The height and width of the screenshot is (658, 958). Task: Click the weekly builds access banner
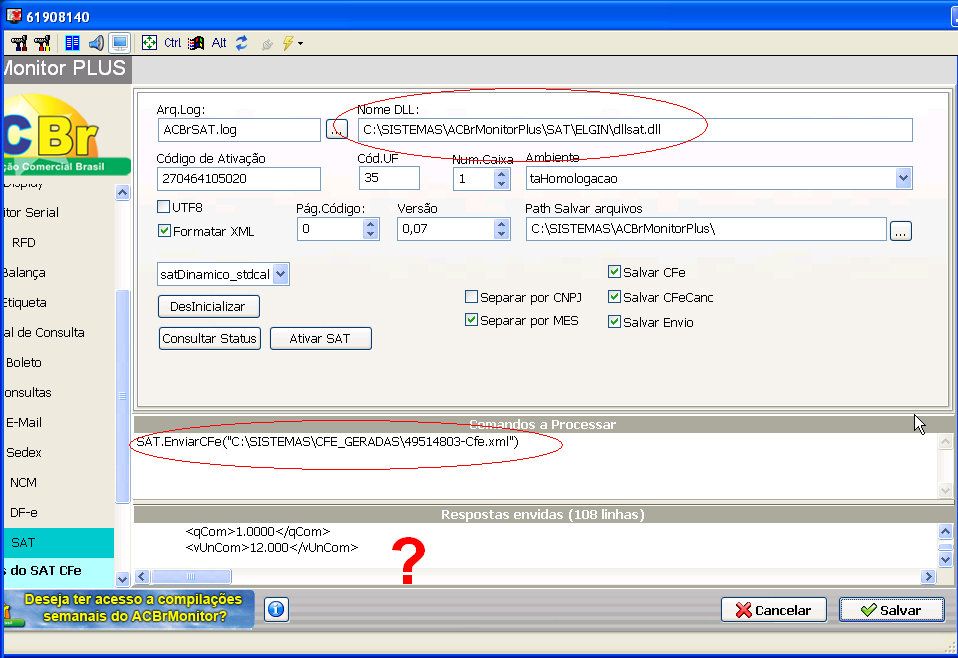click(x=129, y=608)
